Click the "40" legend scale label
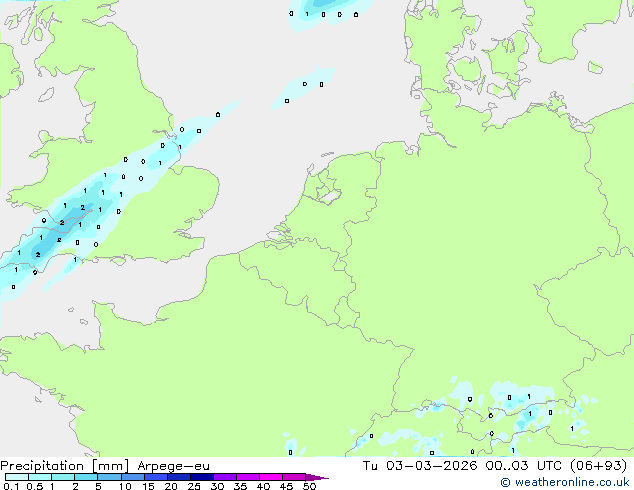634x490 pixels. pyautogui.click(x=263, y=486)
